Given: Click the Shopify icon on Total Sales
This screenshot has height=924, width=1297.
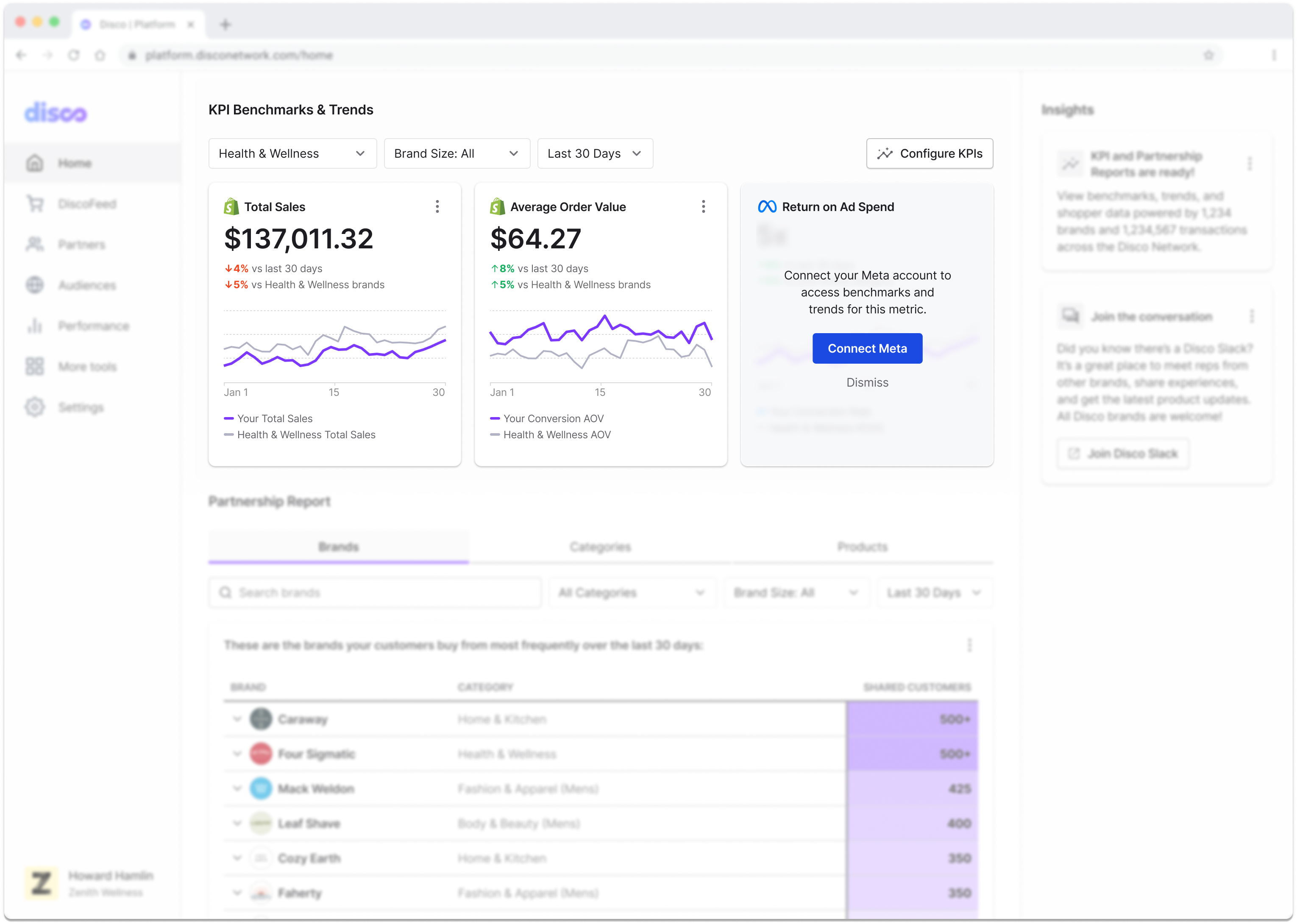Looking at the screenshot, I should pos(231,206).
